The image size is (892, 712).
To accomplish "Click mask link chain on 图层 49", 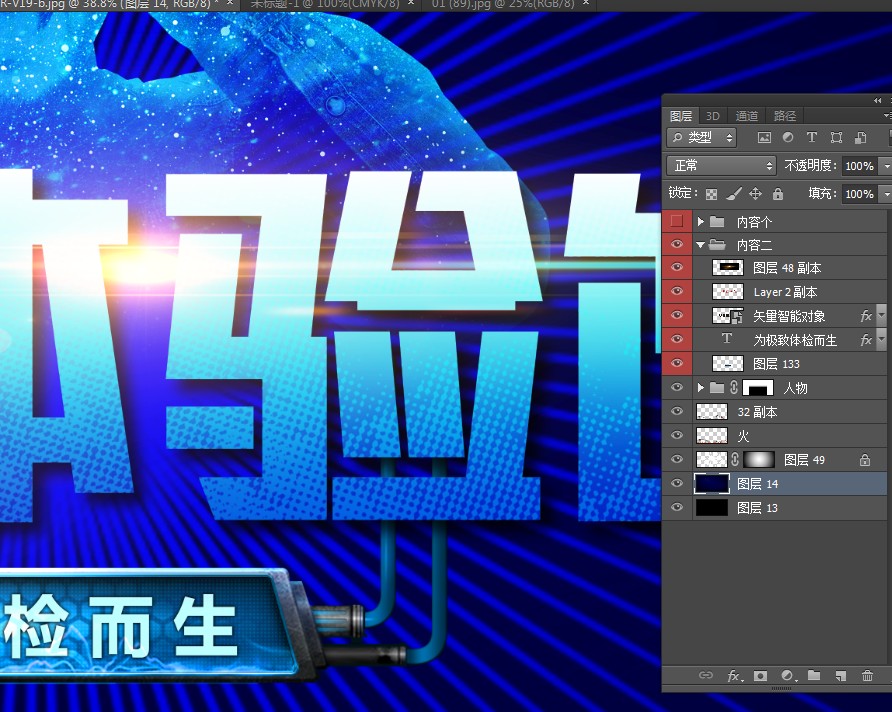I will [735, 460].
